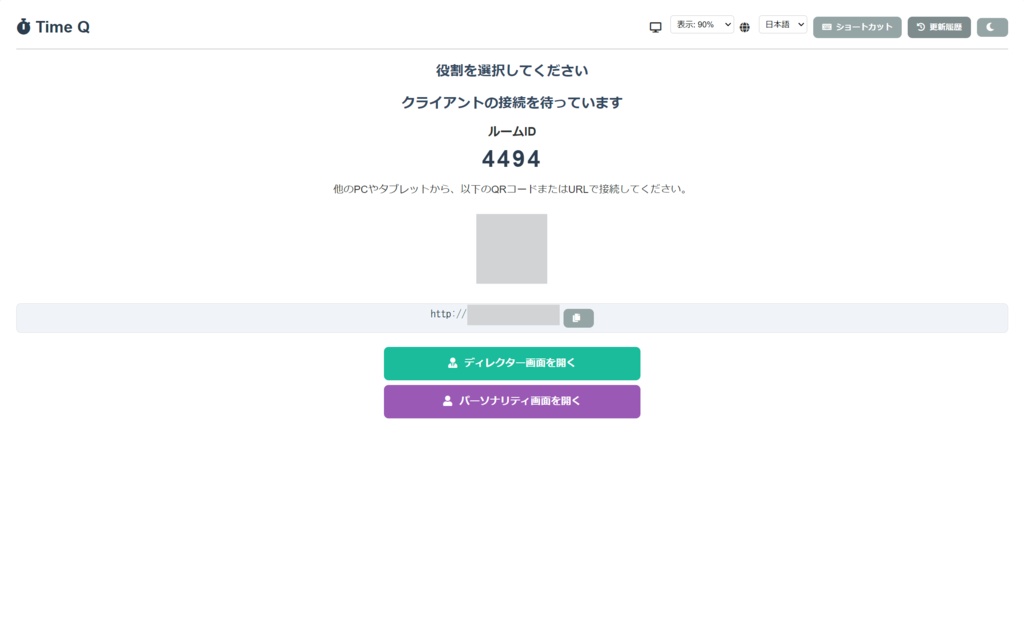The width and height of the screenshot is (1024, 619).
Task: Click the monitor display icon in the header
Action: click(656, 26)
